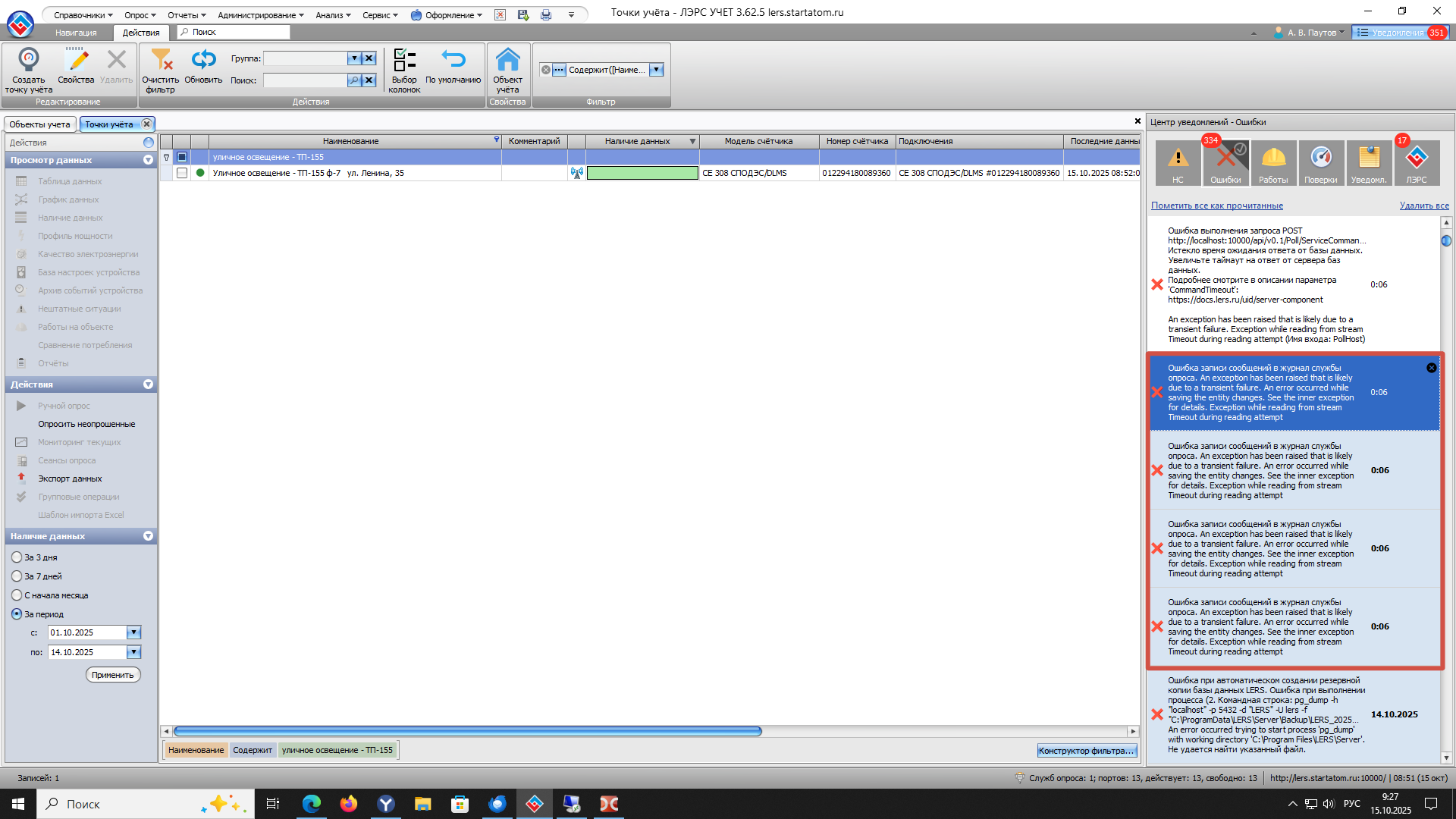
Task: Click the Clear filter (Очистить фильтр) icon
Action: [x=161, y=61]
